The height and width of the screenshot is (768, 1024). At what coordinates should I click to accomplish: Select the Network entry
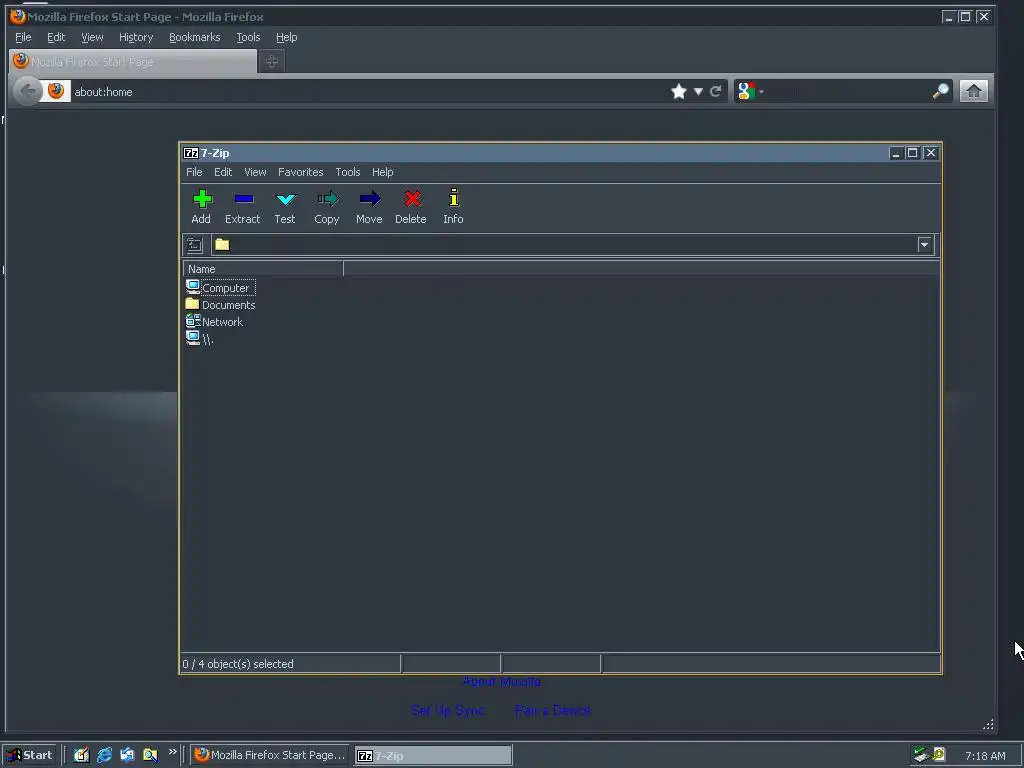tap(215, 321)
